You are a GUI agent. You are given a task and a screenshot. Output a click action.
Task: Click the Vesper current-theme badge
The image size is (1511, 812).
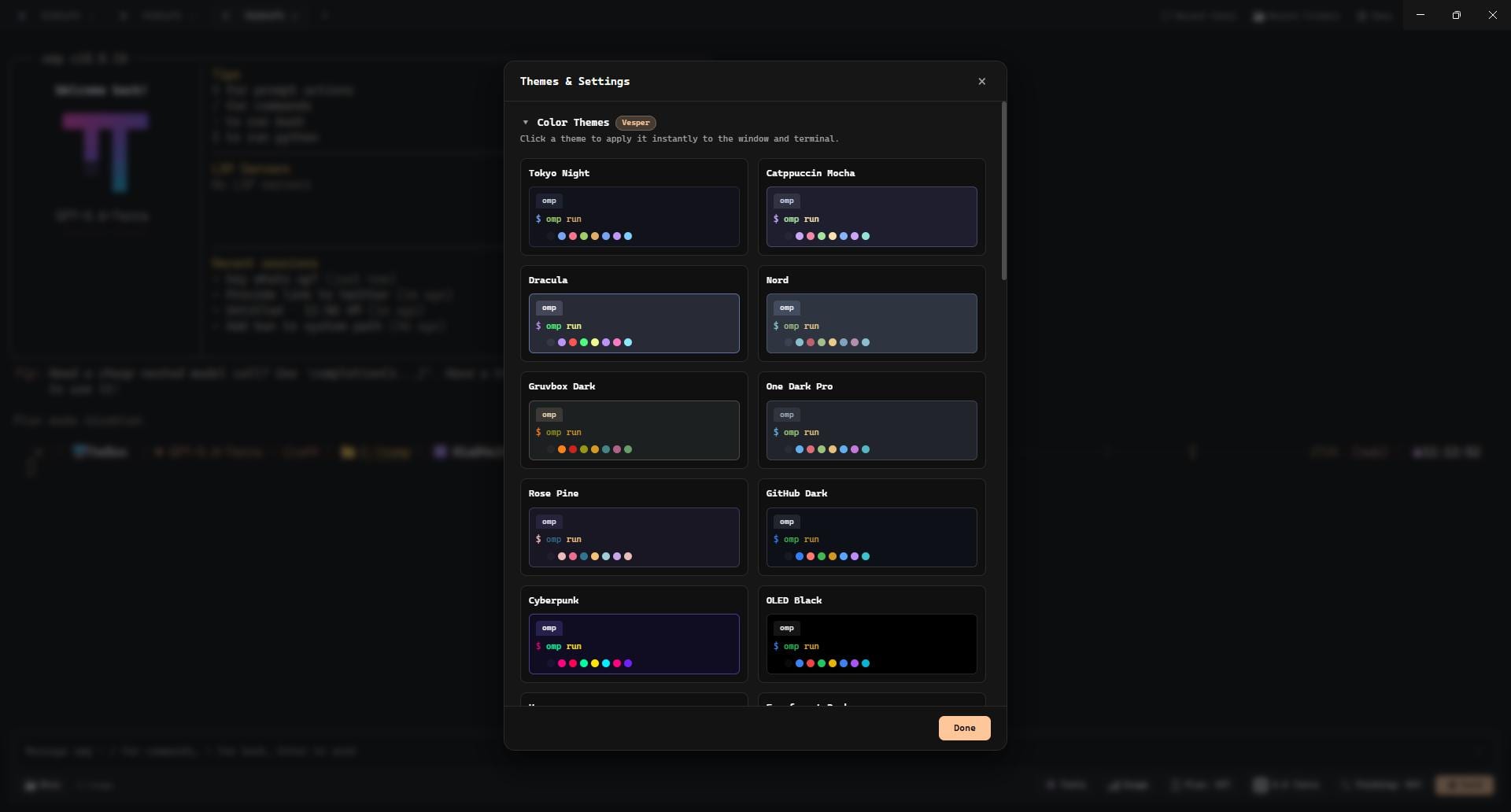coord(635,123)
